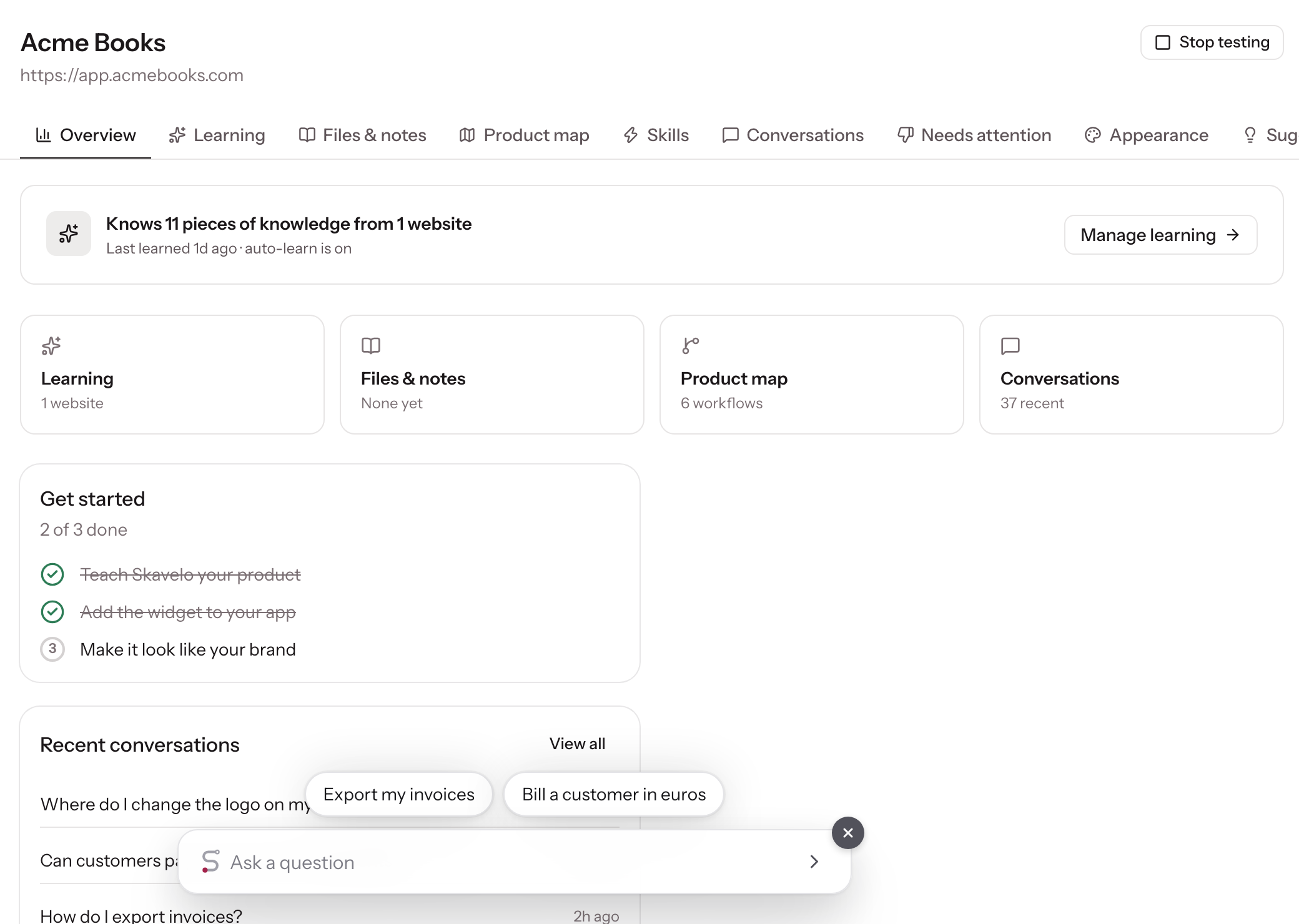Click the sparkle icon beside knowledge summary
The image size is (1299, 924).
(69, 234)
